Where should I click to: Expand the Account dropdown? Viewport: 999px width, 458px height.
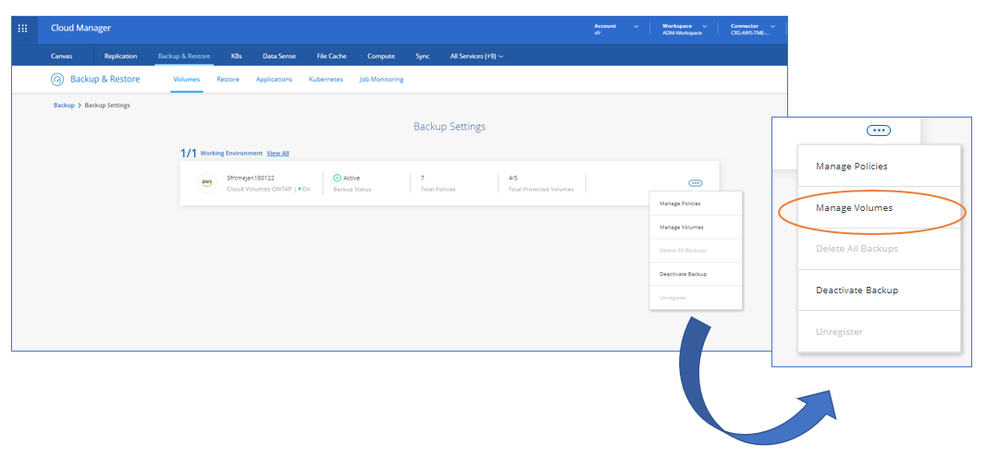click(634, 27)
